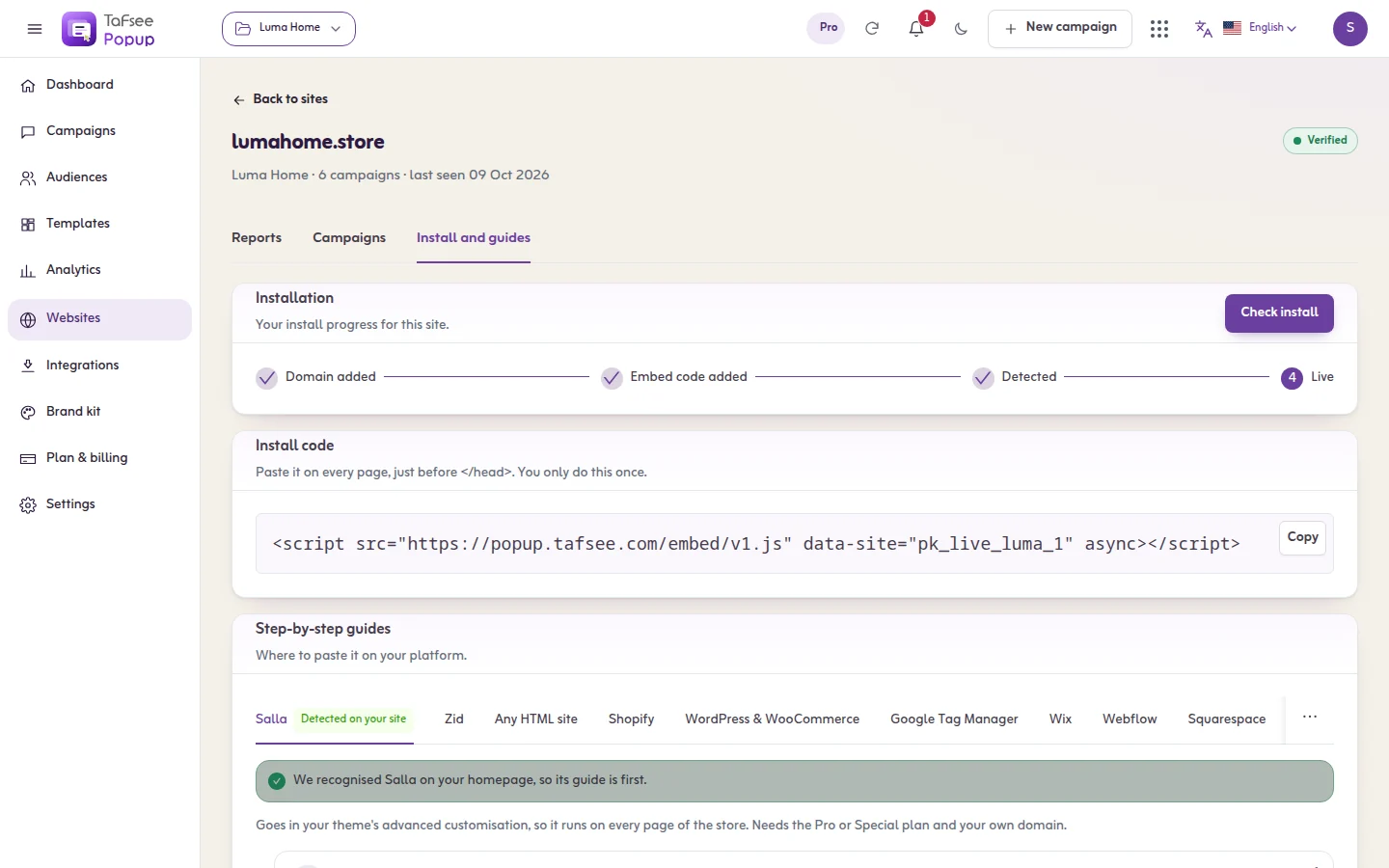Image resolution: width=1389 pixels, height=868 pixels.
Task: Open Integrations in sidebar
Action: click(99, 366)
